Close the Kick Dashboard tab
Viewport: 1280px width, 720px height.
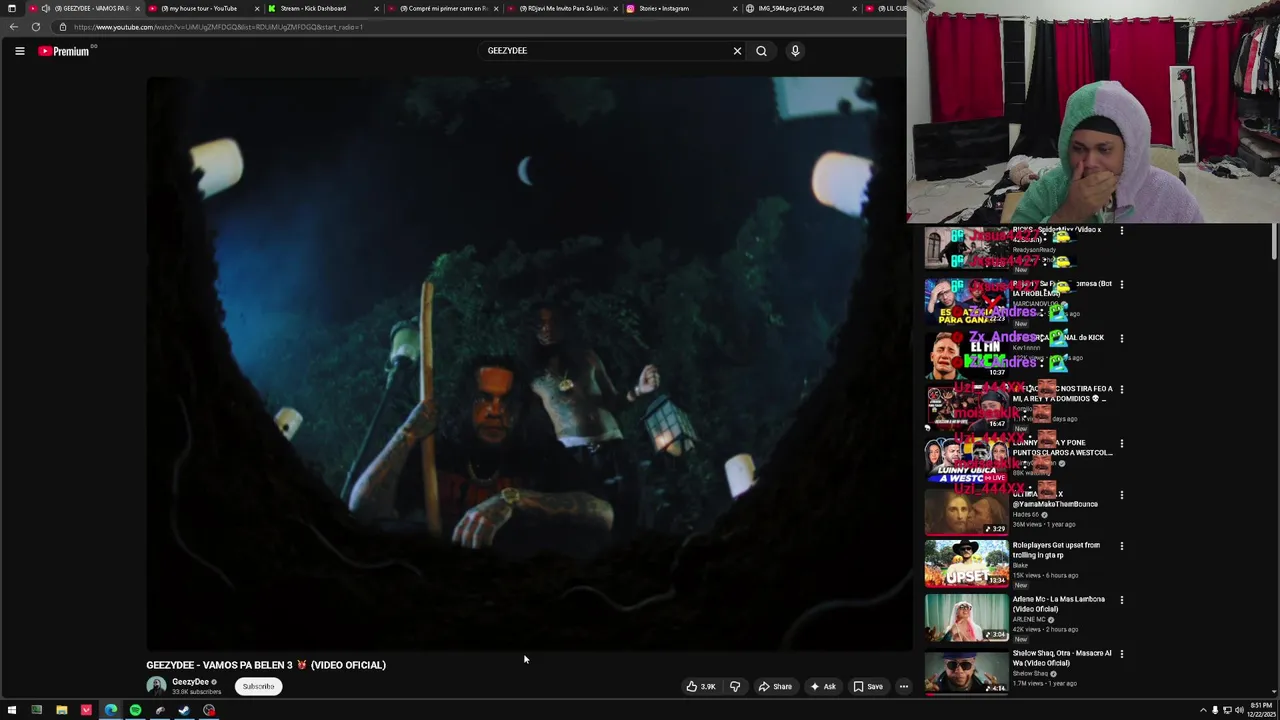click(x=377, y=8)
